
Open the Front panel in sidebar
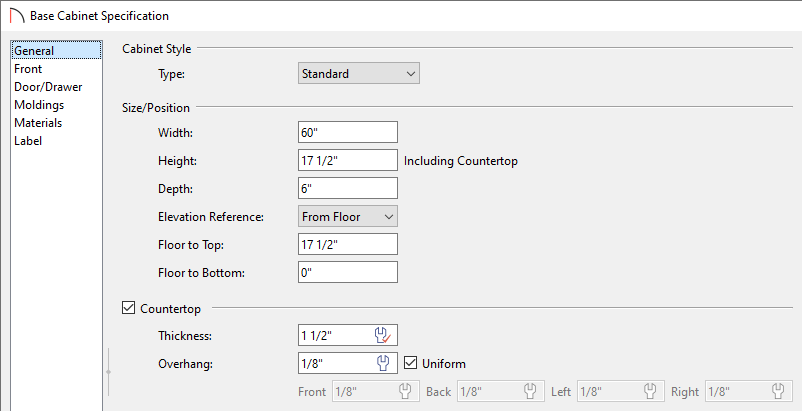tap(28, 69)
